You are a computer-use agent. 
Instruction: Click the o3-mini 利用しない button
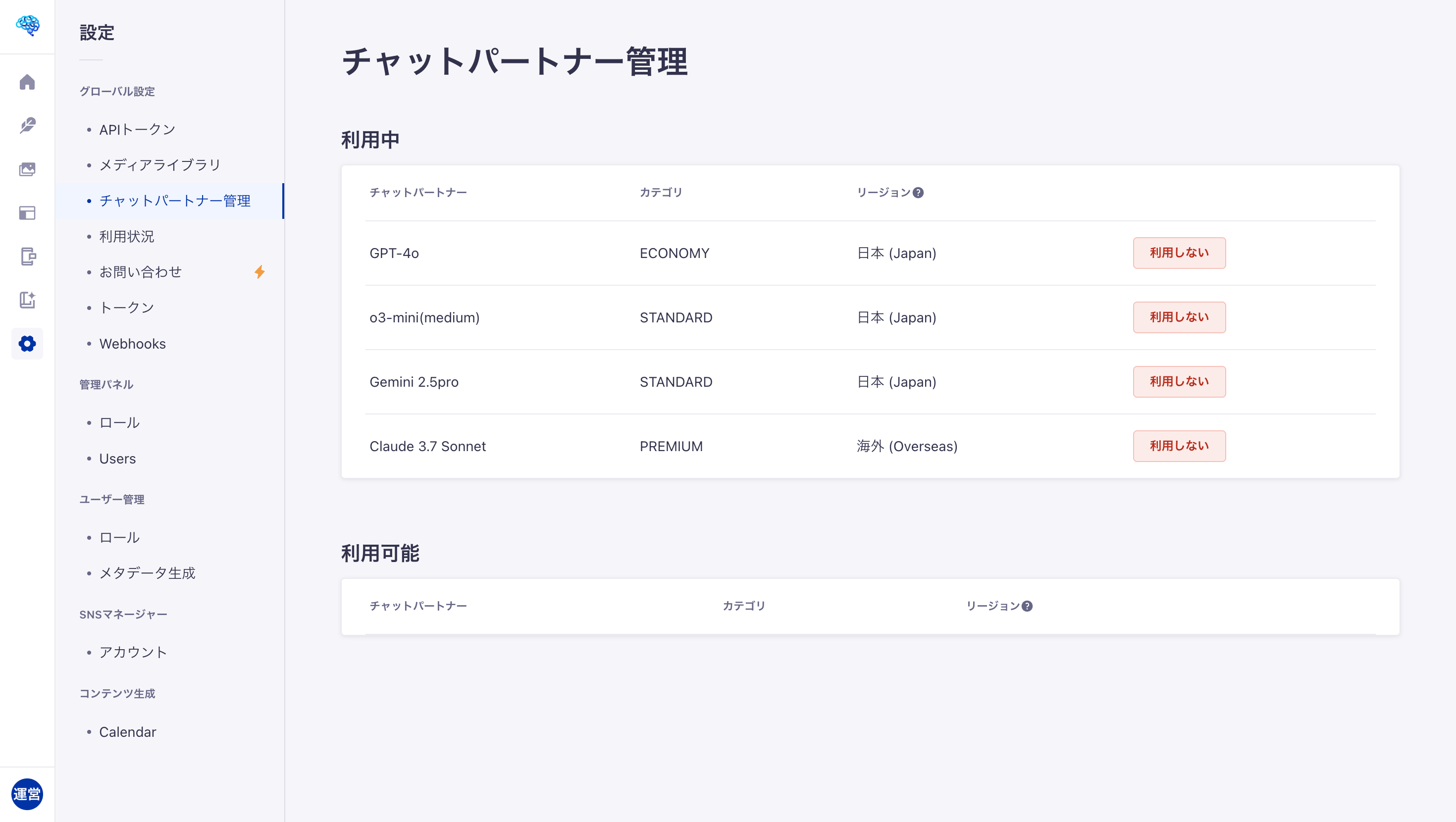1179,317
